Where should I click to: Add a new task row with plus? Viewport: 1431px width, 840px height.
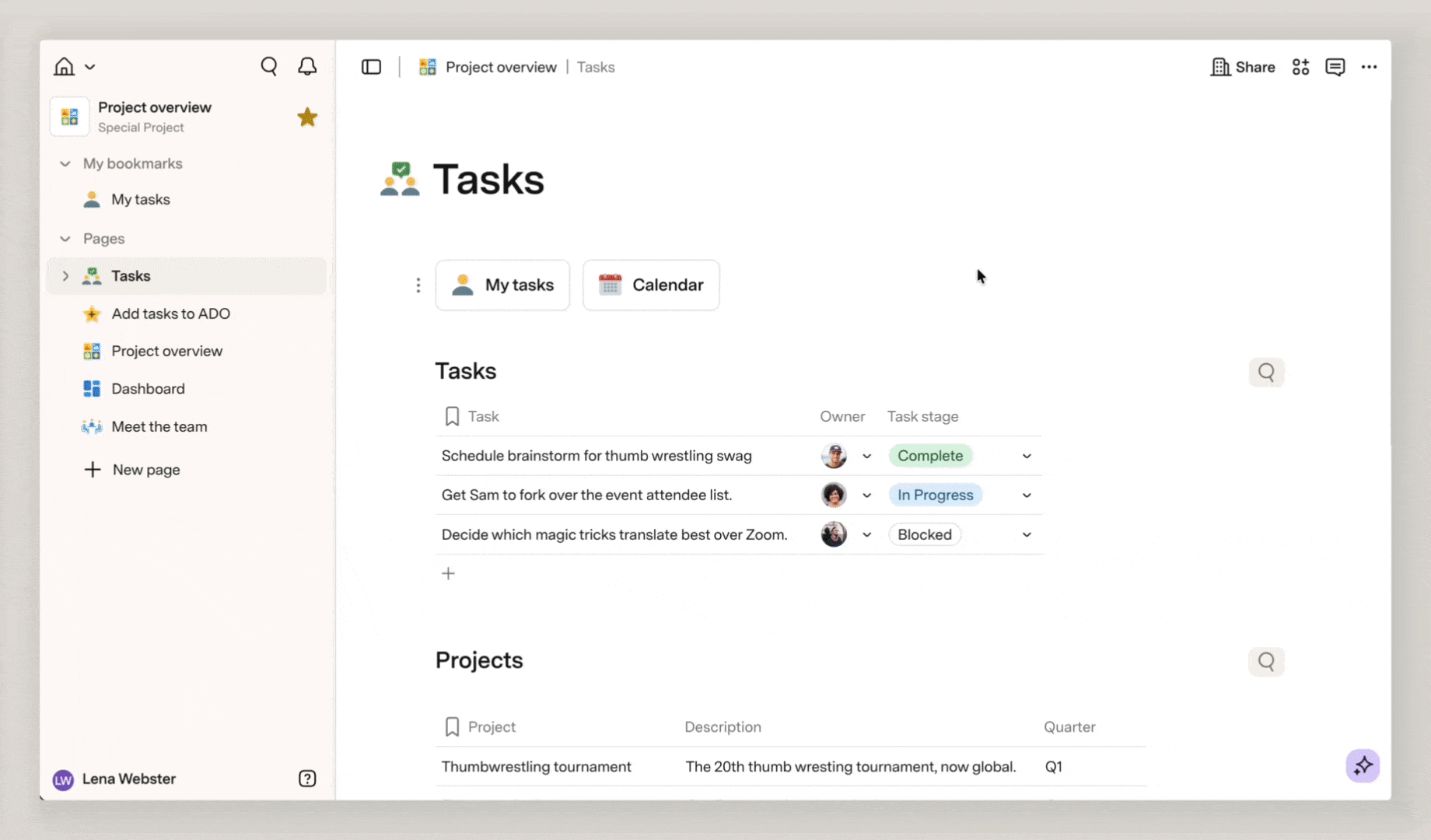(448, 573)
